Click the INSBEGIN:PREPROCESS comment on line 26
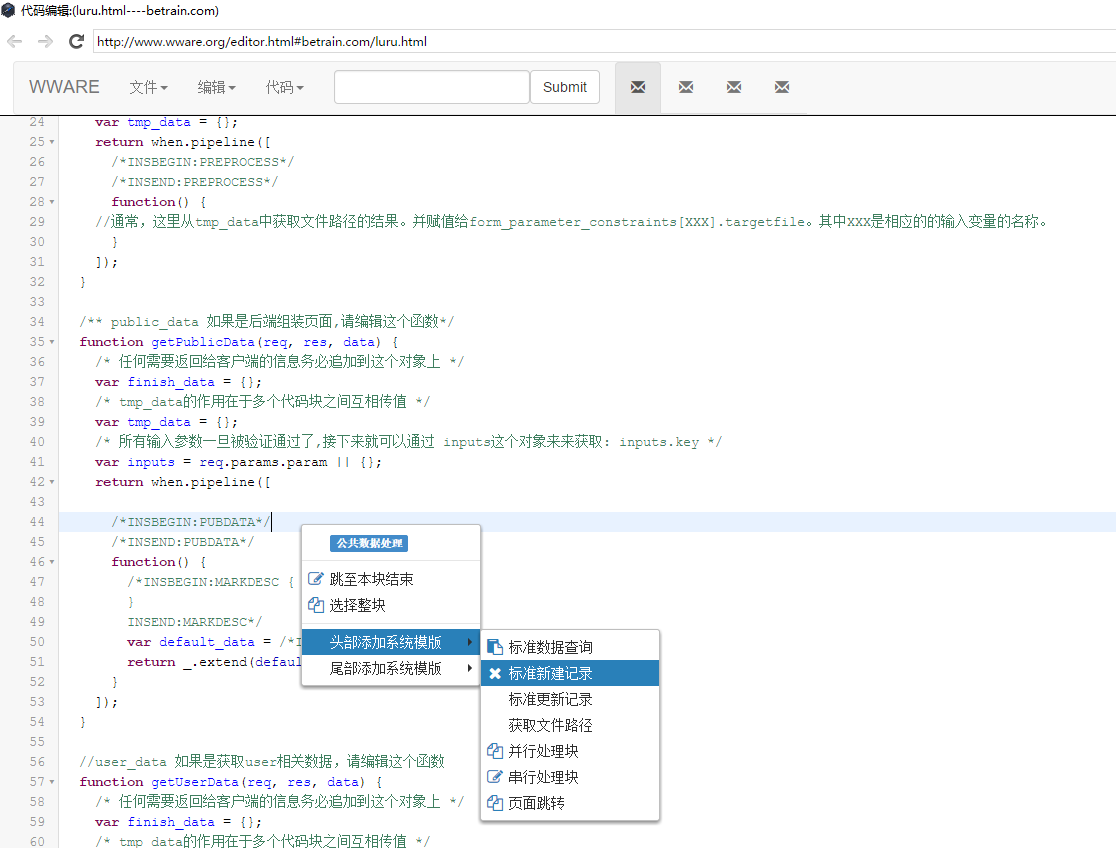 point(203,162)
